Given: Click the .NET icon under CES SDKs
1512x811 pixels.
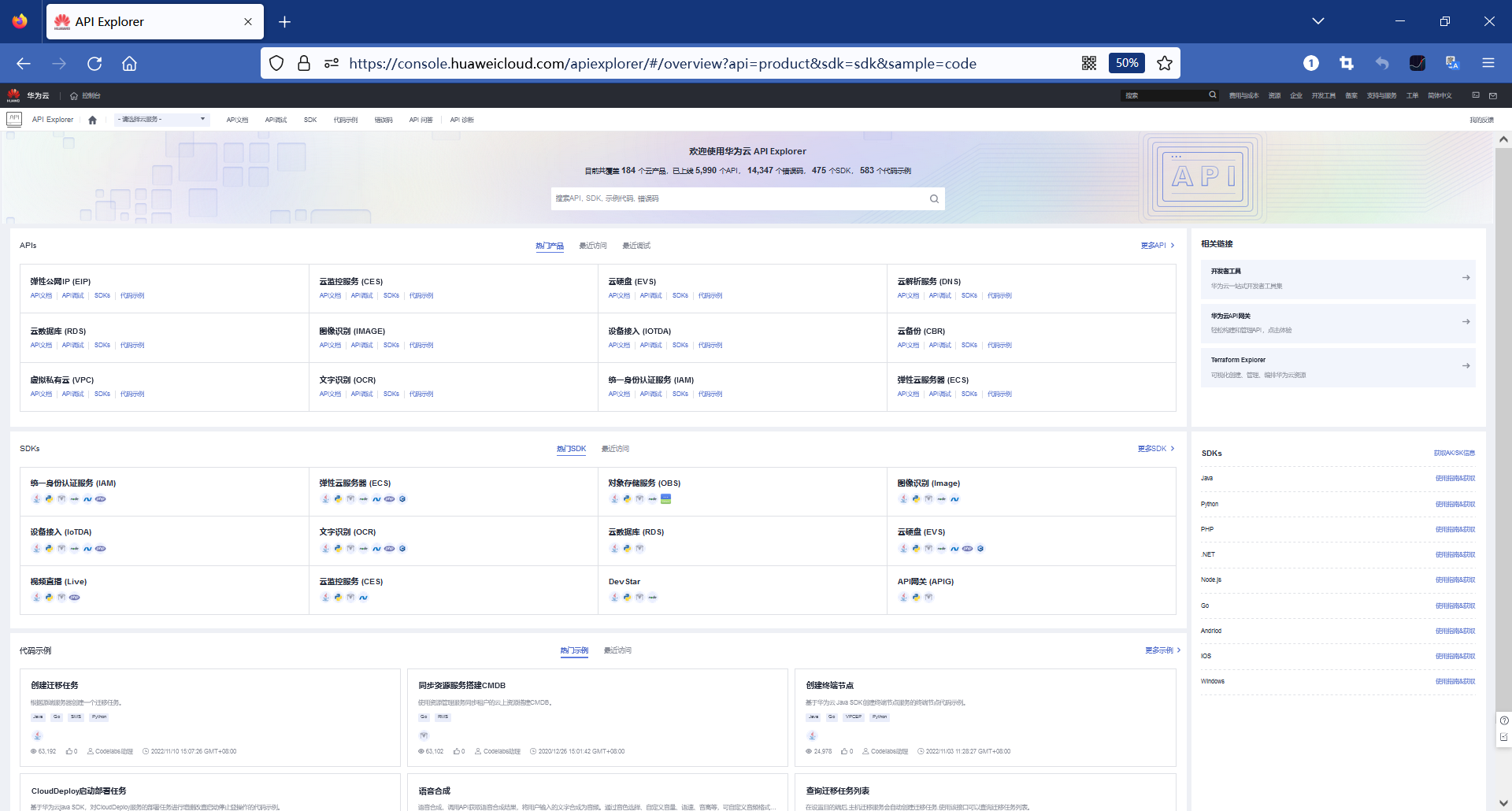Looking at the screenshot, I should [x=363, y=598].
